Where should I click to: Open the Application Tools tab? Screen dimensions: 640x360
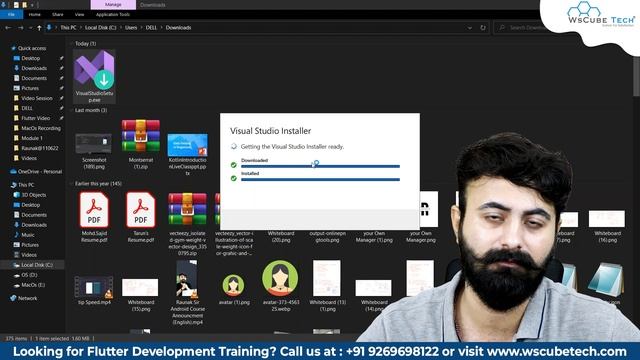(x=113, y=15)
